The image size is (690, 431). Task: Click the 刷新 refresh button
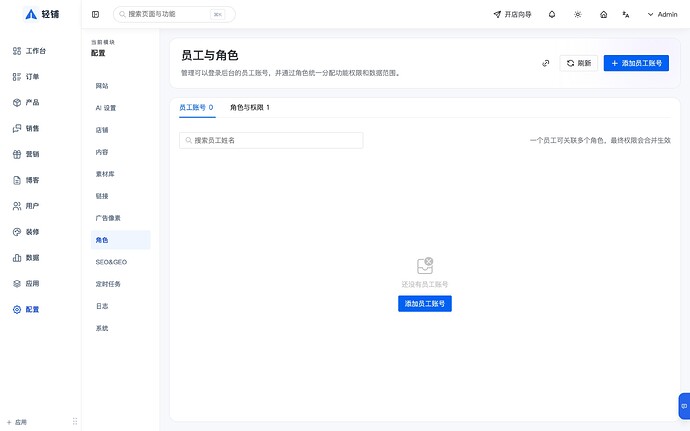click(579, 63)
